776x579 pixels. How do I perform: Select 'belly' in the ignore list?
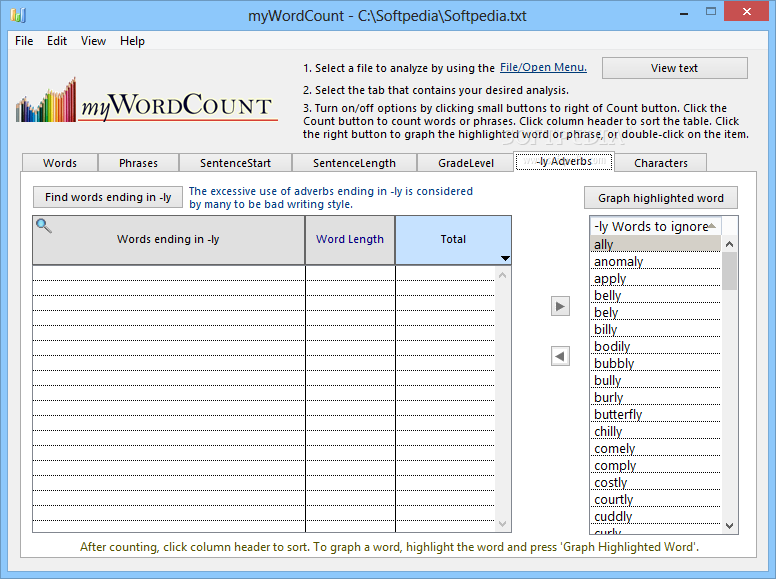point(655,295)
